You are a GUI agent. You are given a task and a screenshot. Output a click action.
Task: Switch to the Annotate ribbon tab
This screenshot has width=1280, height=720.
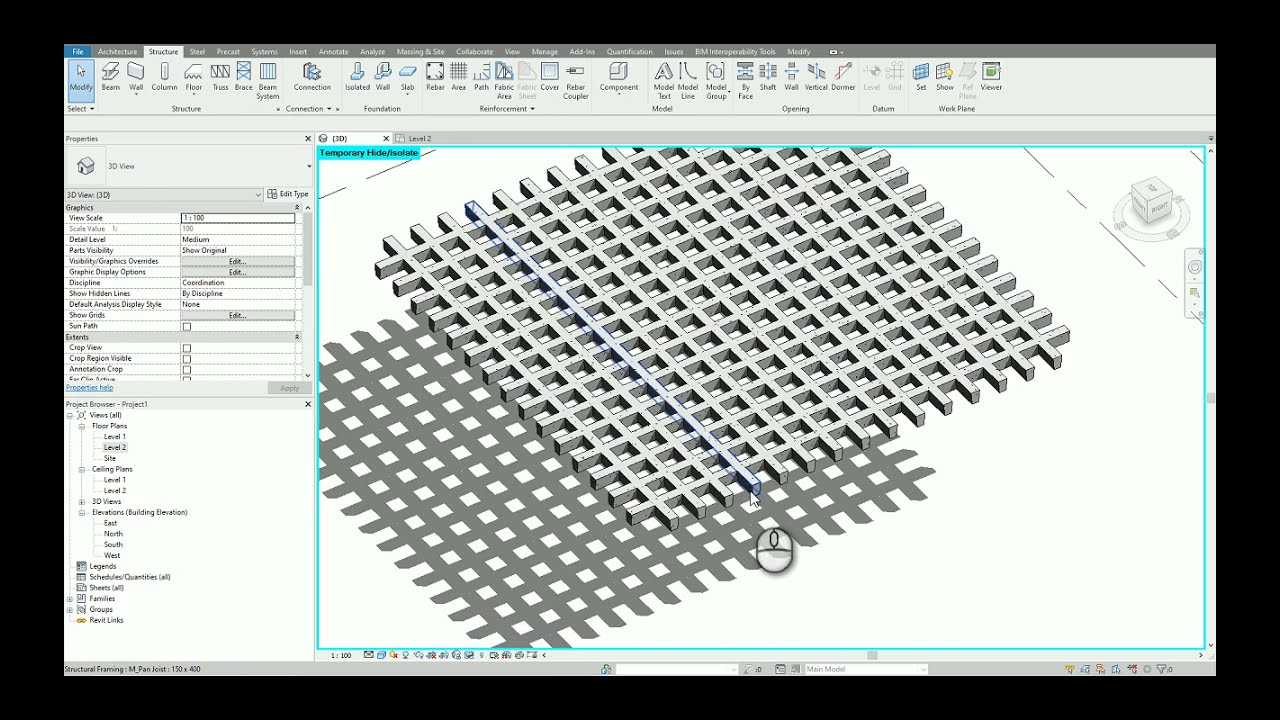pos(334,52)
